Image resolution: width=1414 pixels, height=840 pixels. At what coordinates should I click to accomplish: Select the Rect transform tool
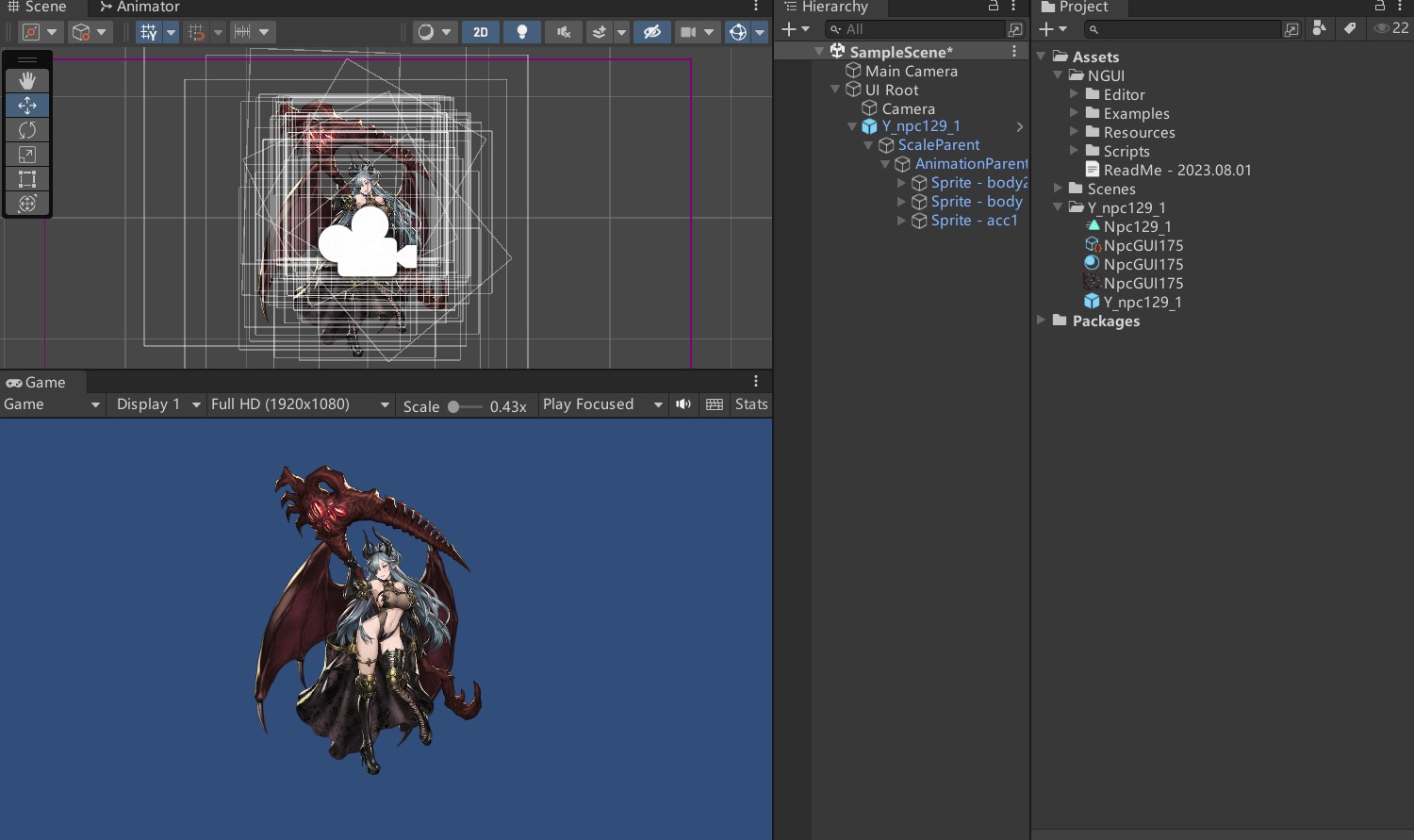point(27,179)
